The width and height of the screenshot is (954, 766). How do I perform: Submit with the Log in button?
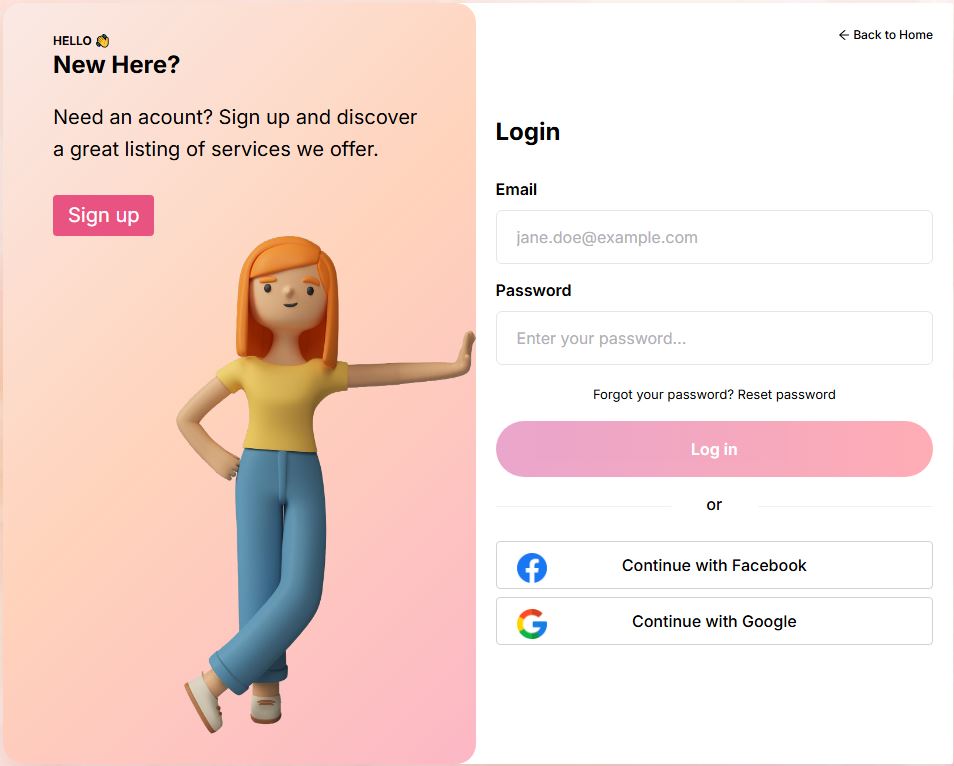pyautogui.click(x=714, y=449)
